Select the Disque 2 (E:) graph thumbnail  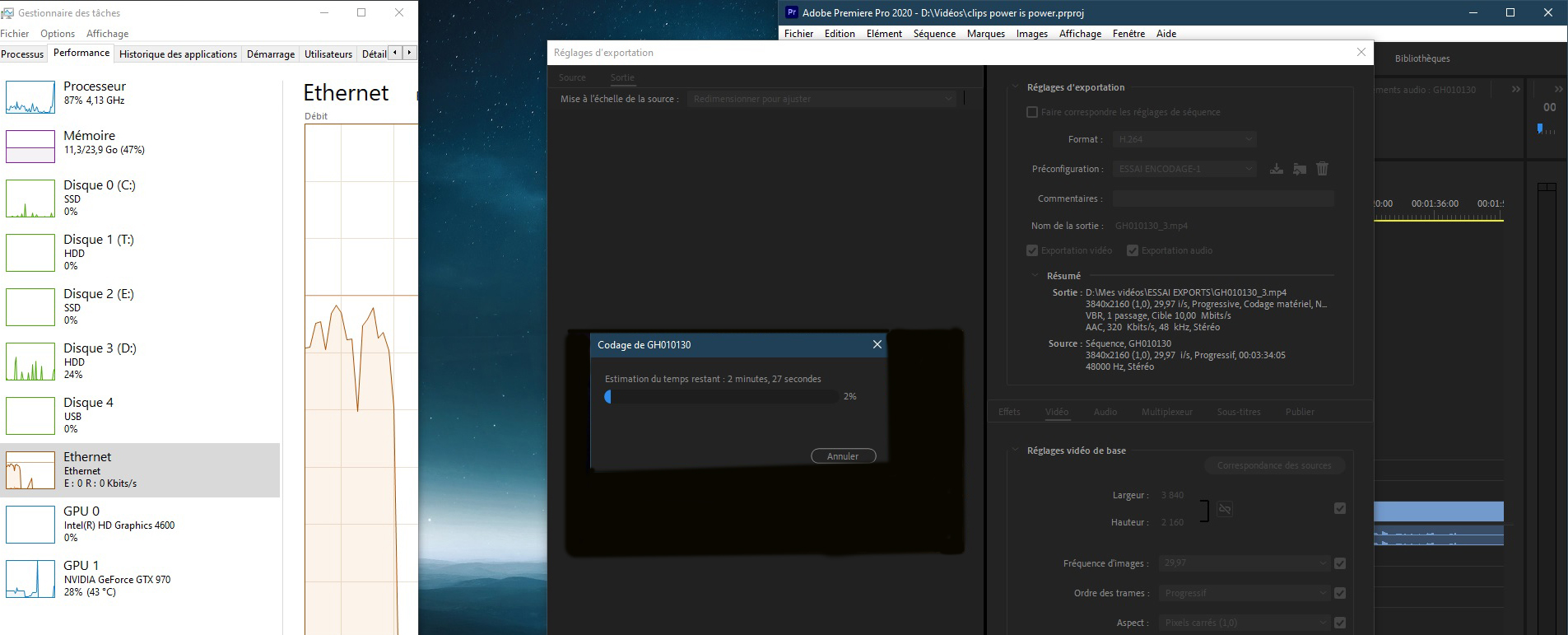click(x=30, y=307)
